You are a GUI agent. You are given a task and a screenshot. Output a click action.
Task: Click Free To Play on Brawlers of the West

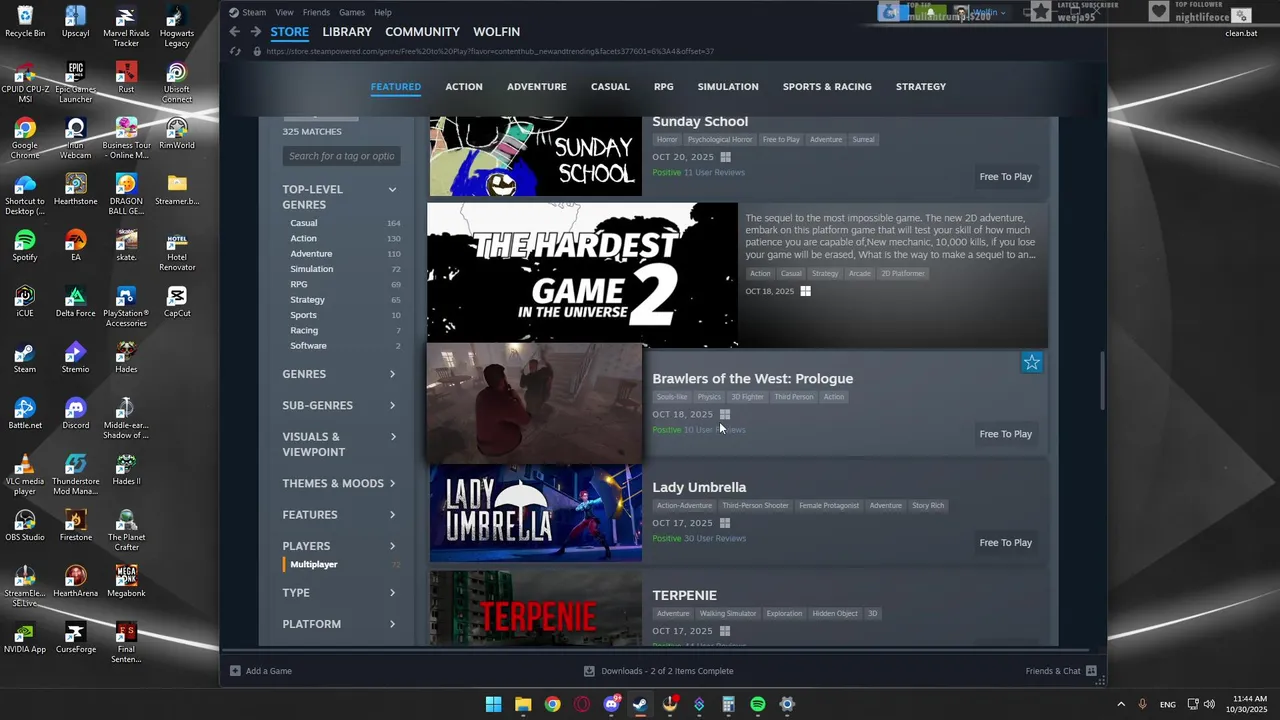tap(1005, 434)
